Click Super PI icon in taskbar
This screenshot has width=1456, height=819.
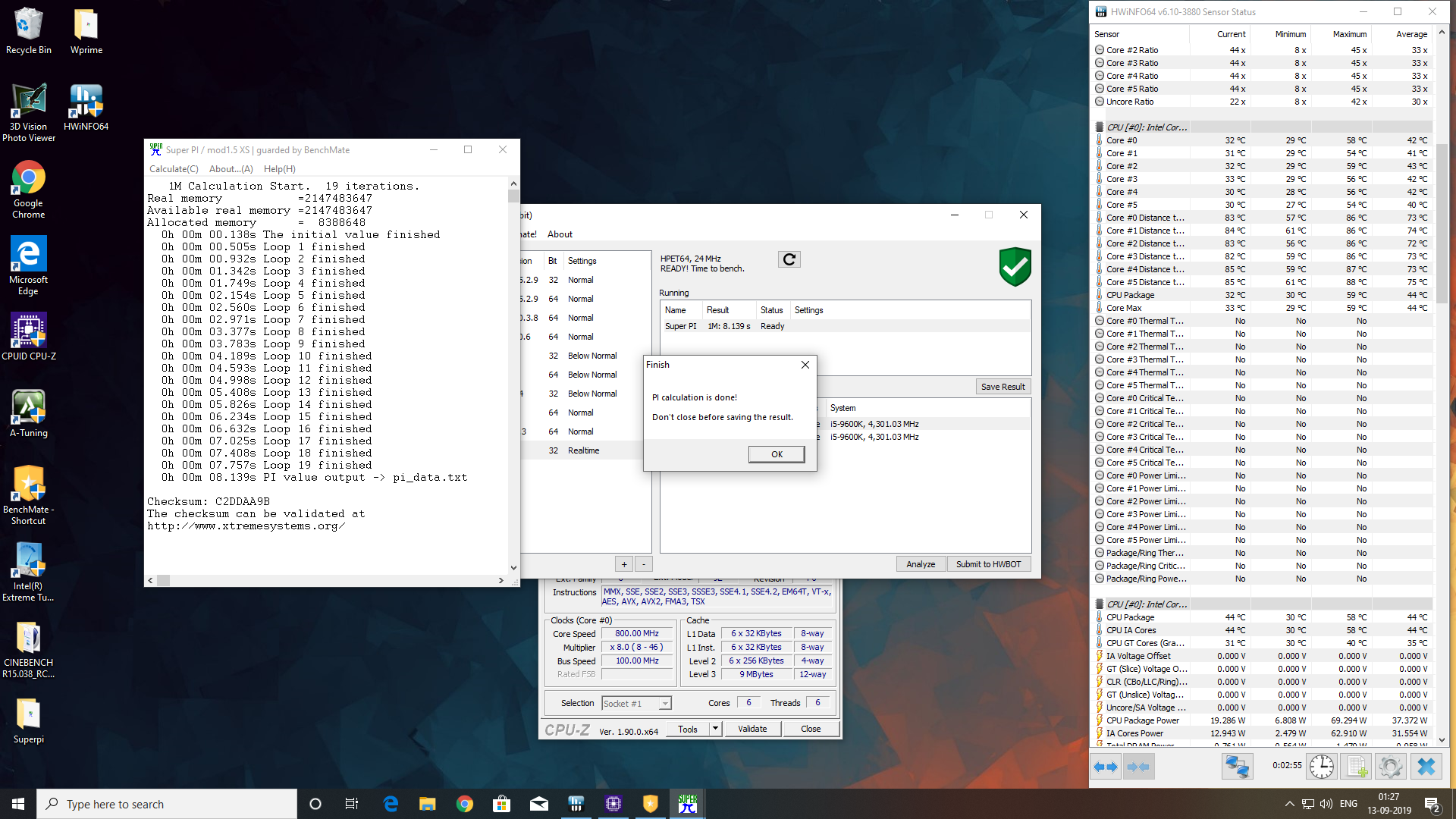(x=688, y=804)
